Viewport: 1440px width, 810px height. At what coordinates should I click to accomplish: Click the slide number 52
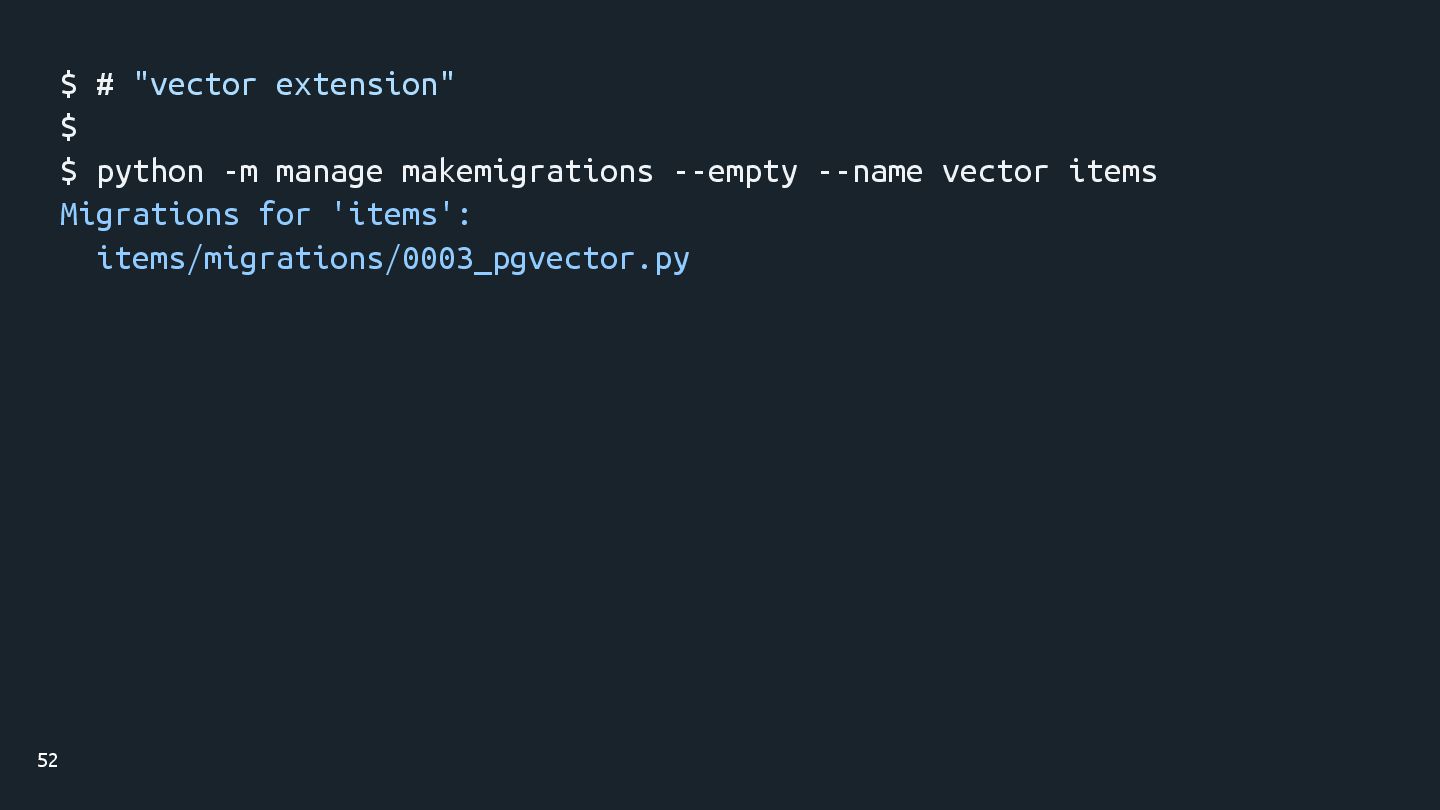tap(47, 761)
